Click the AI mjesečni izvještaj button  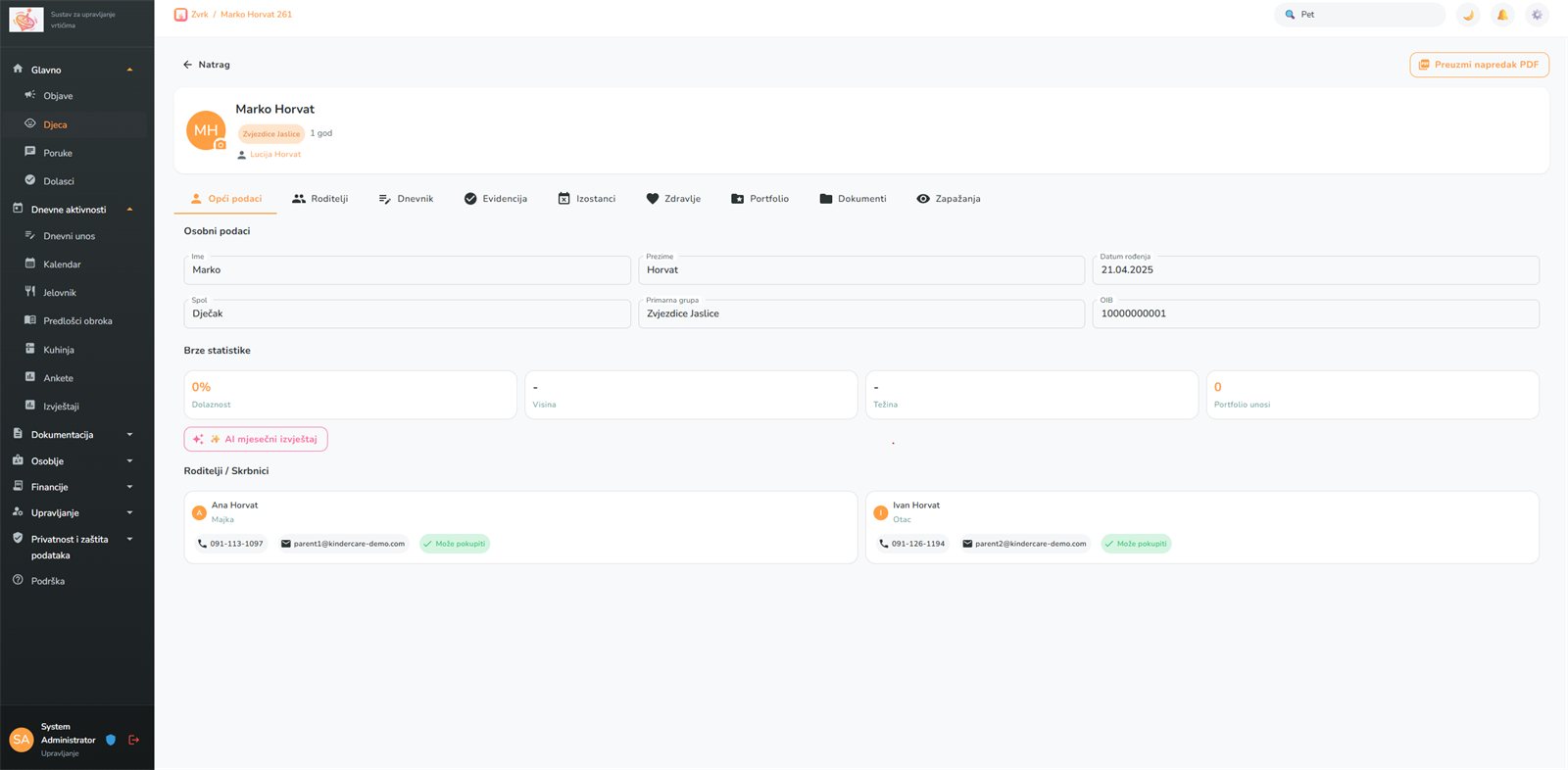(x=256, y=439)
